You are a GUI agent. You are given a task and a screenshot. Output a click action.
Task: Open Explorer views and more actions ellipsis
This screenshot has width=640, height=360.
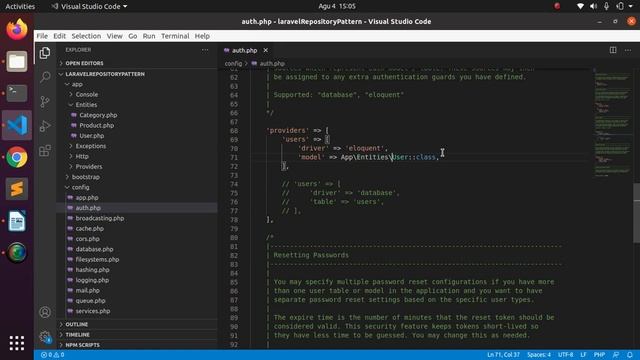[x=205, y=50]
